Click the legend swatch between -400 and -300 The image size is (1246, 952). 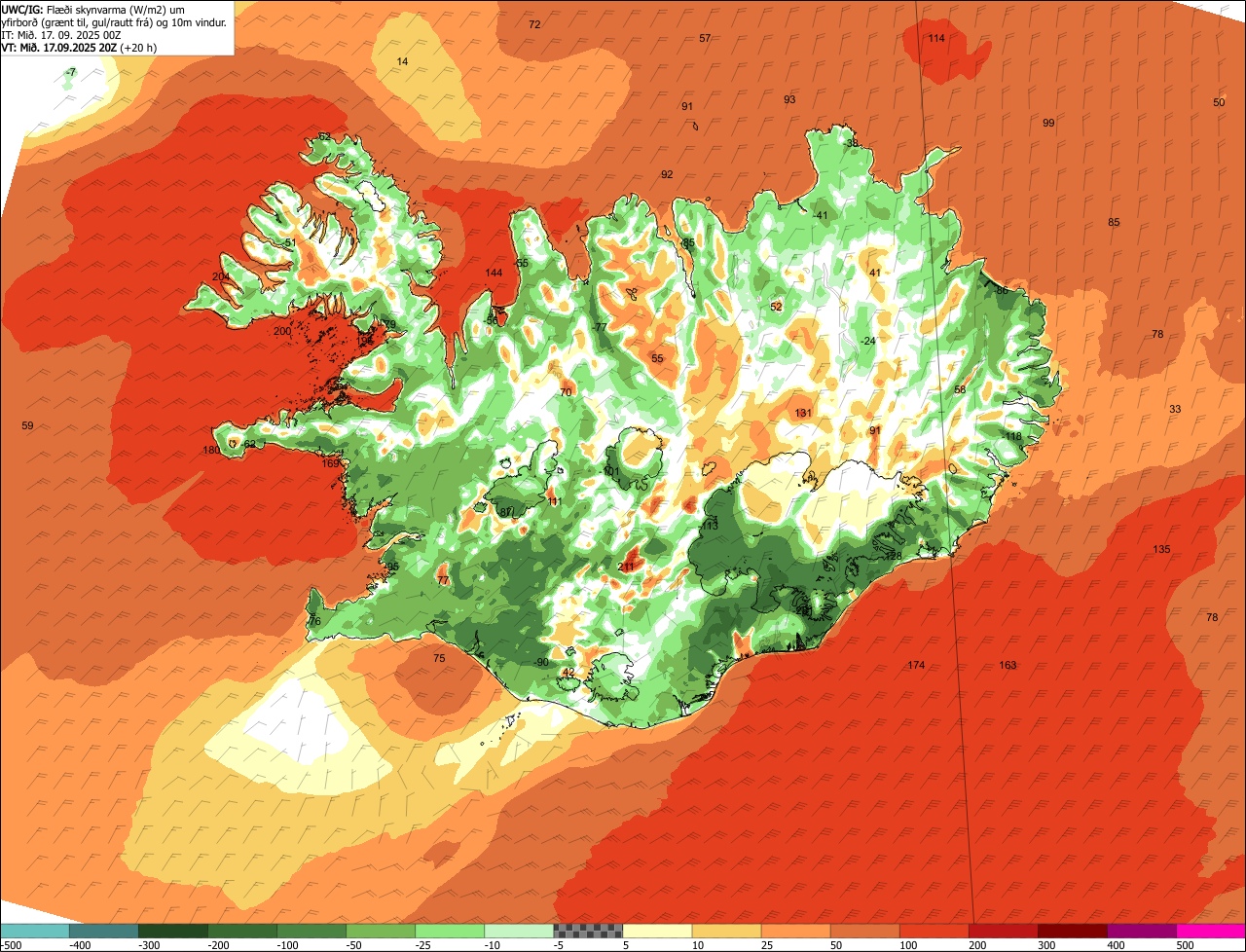104,931
